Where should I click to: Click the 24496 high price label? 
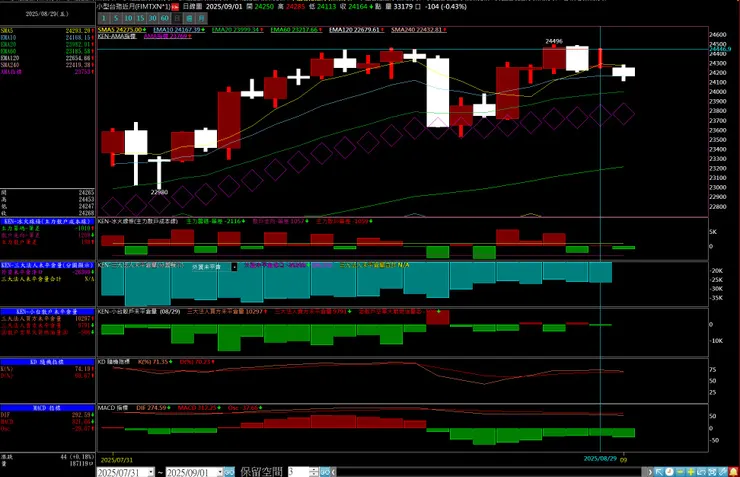click(554, 42)
